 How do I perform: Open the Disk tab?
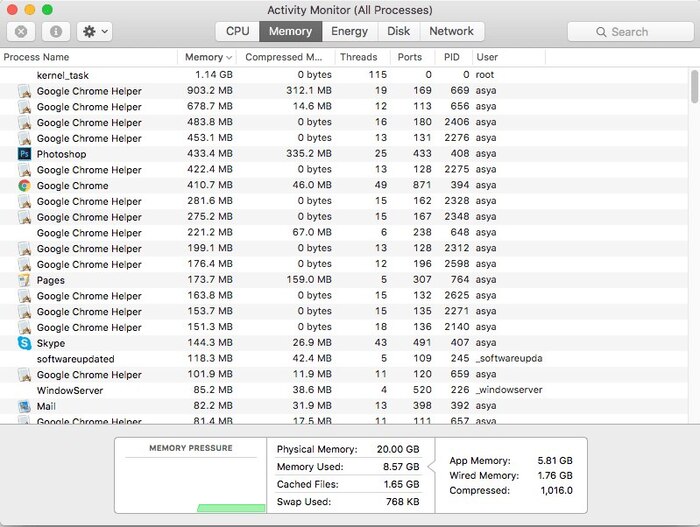(399, 31)
